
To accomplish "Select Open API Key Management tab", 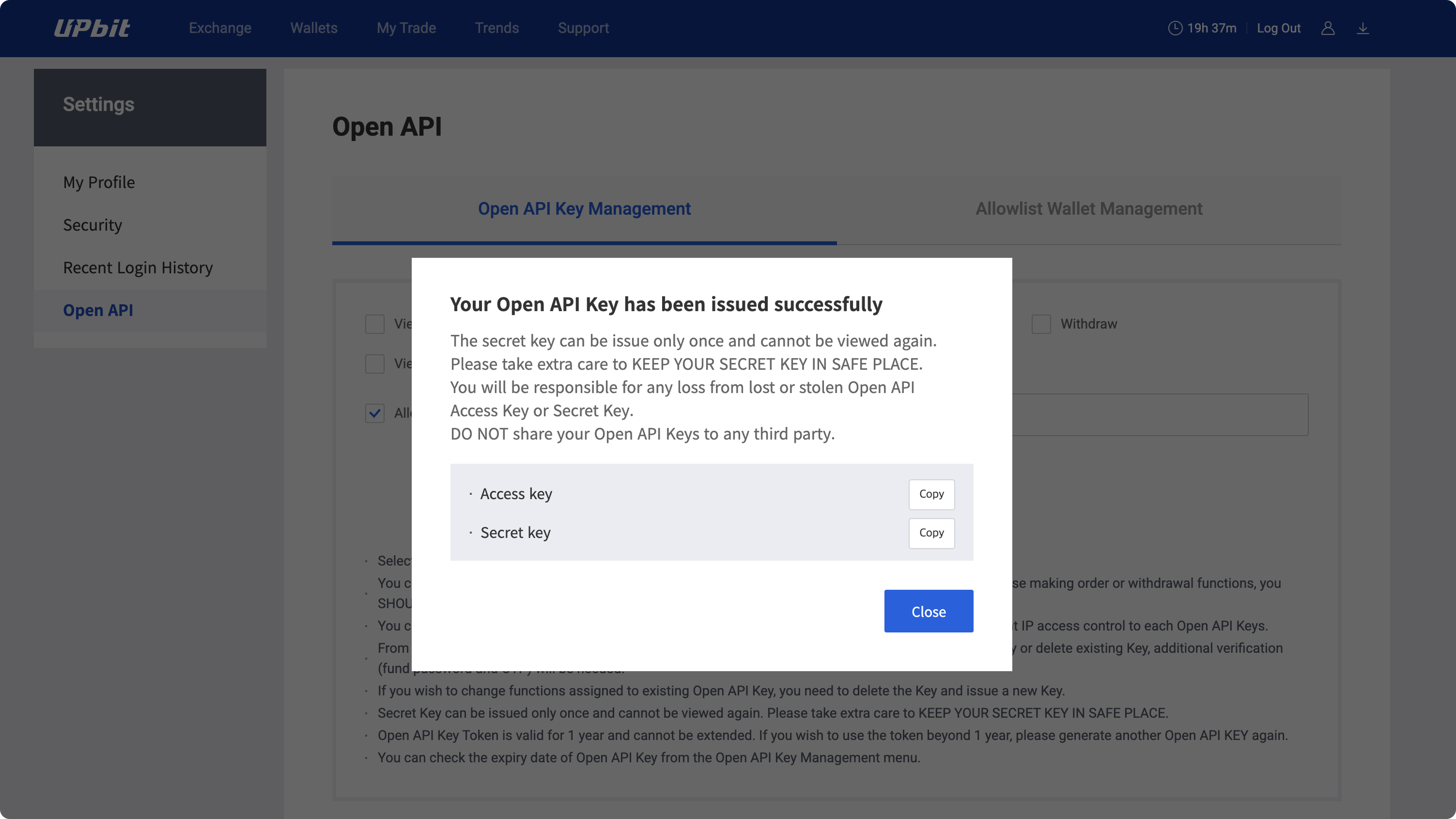I will [x=584, y=209].
